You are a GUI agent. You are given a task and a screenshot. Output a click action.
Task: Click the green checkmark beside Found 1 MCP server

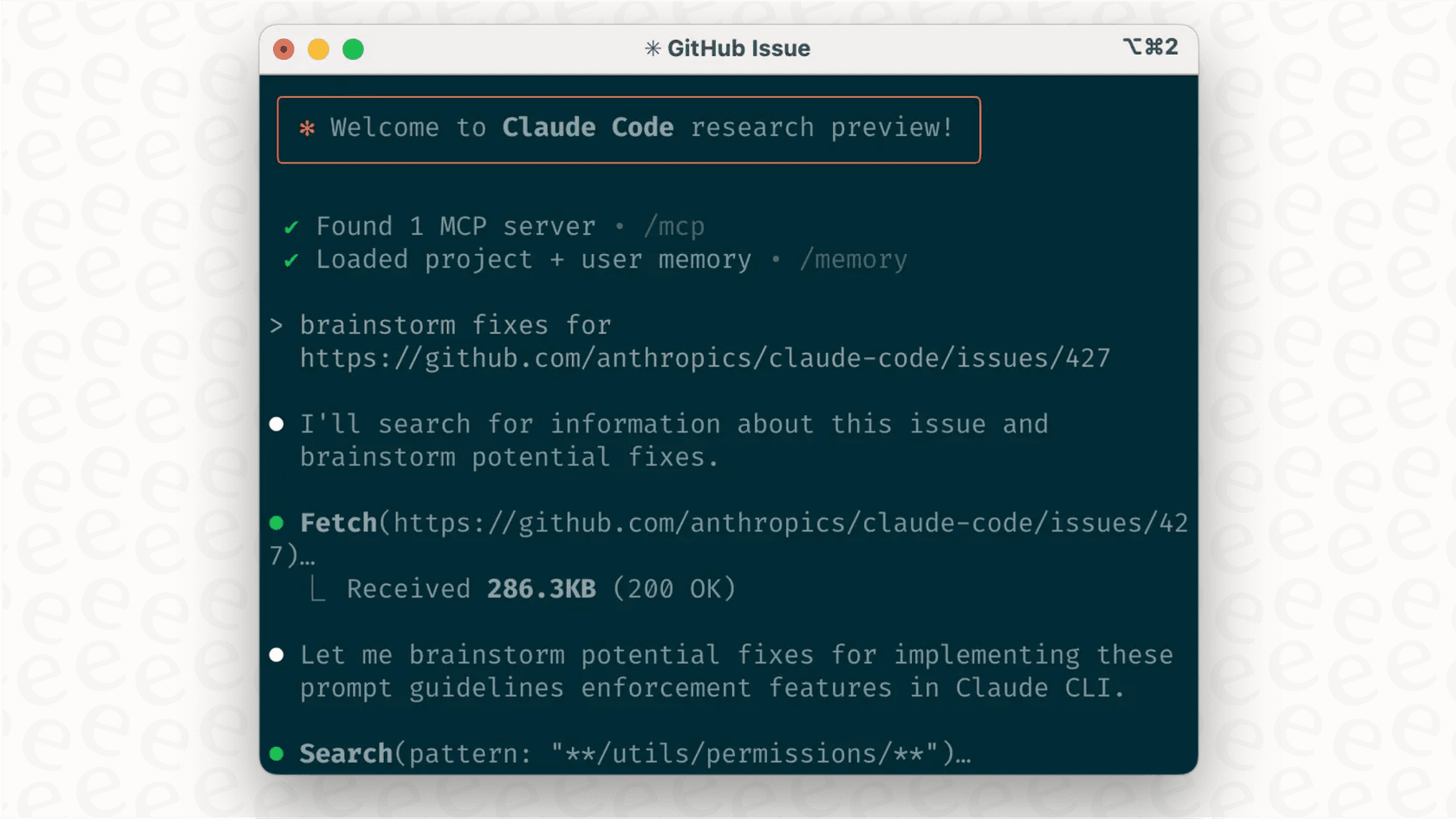click(289, 226)
